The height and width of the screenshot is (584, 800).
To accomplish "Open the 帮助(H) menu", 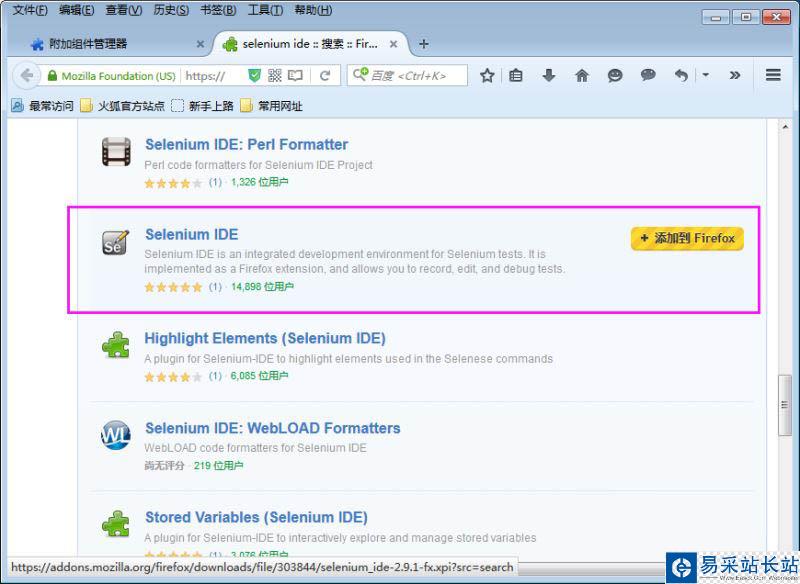I will pyautogui.click(x=313, y=10).
